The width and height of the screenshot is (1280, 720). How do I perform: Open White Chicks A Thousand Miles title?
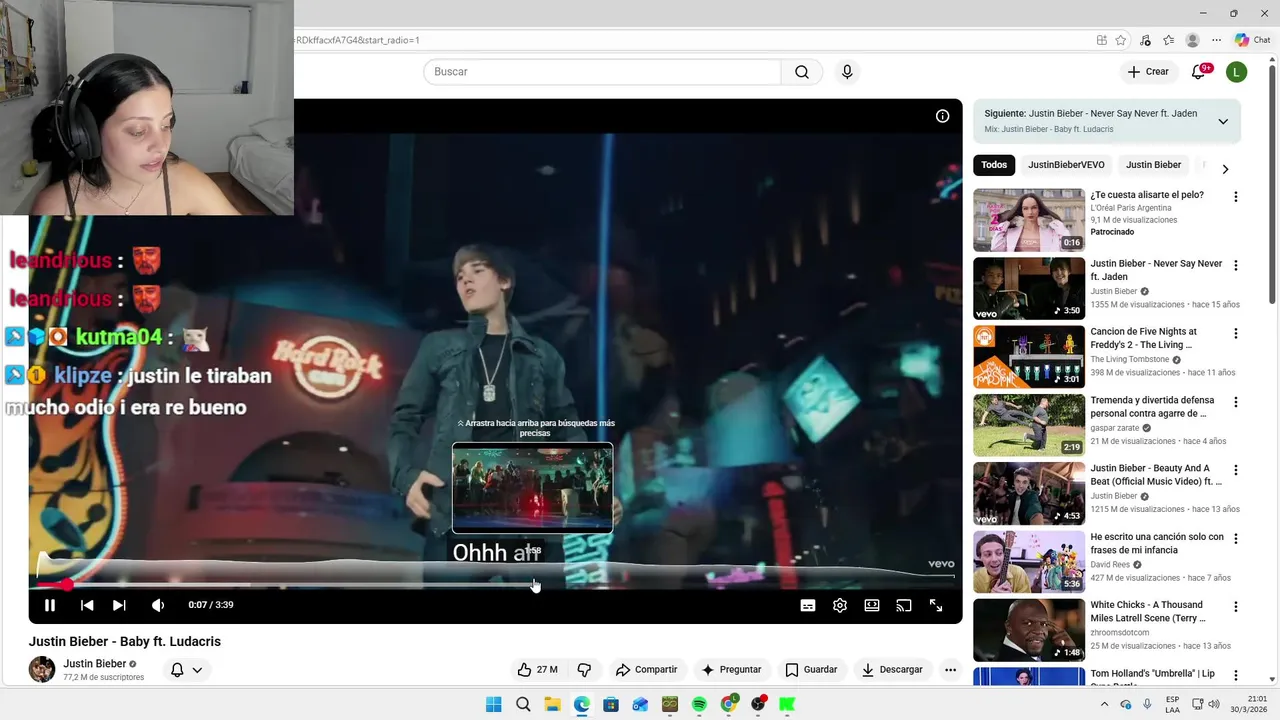click(1147, 611)
